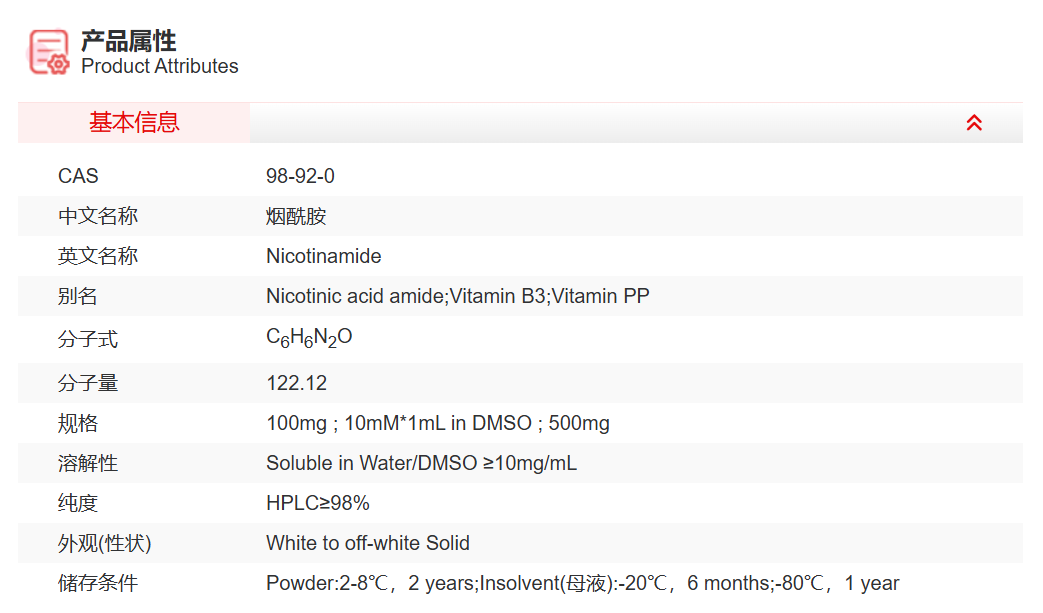Collapse the 基本信息 section with the red chevron
The image size is (1043, 613).
[974, 123]
